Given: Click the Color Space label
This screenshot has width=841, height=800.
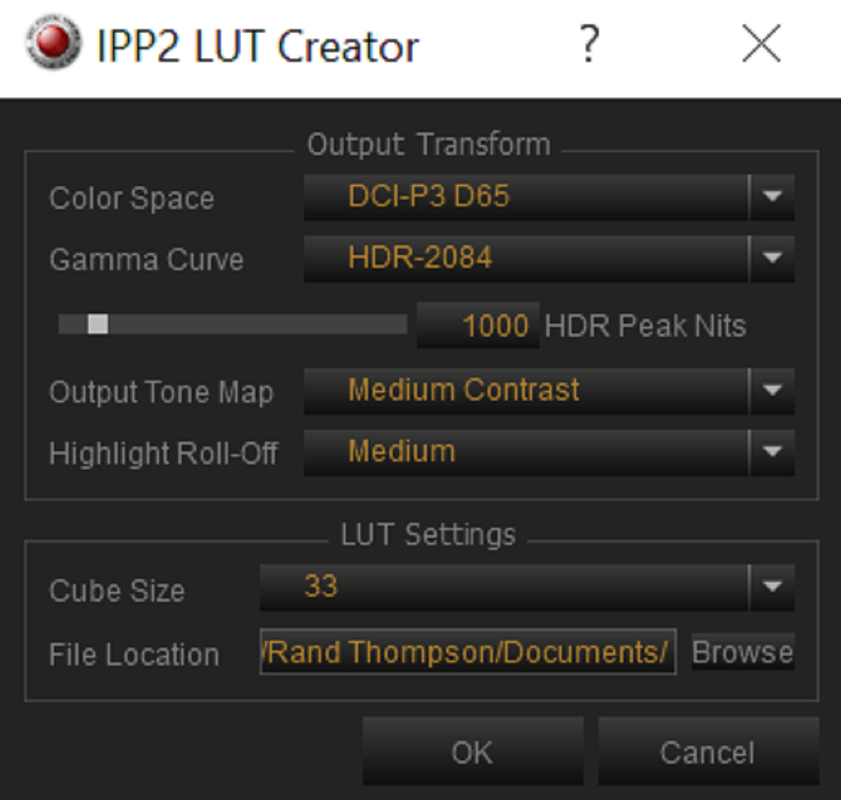Looking at the screenshot, I should pyautogui.click(x=131, y=199).
